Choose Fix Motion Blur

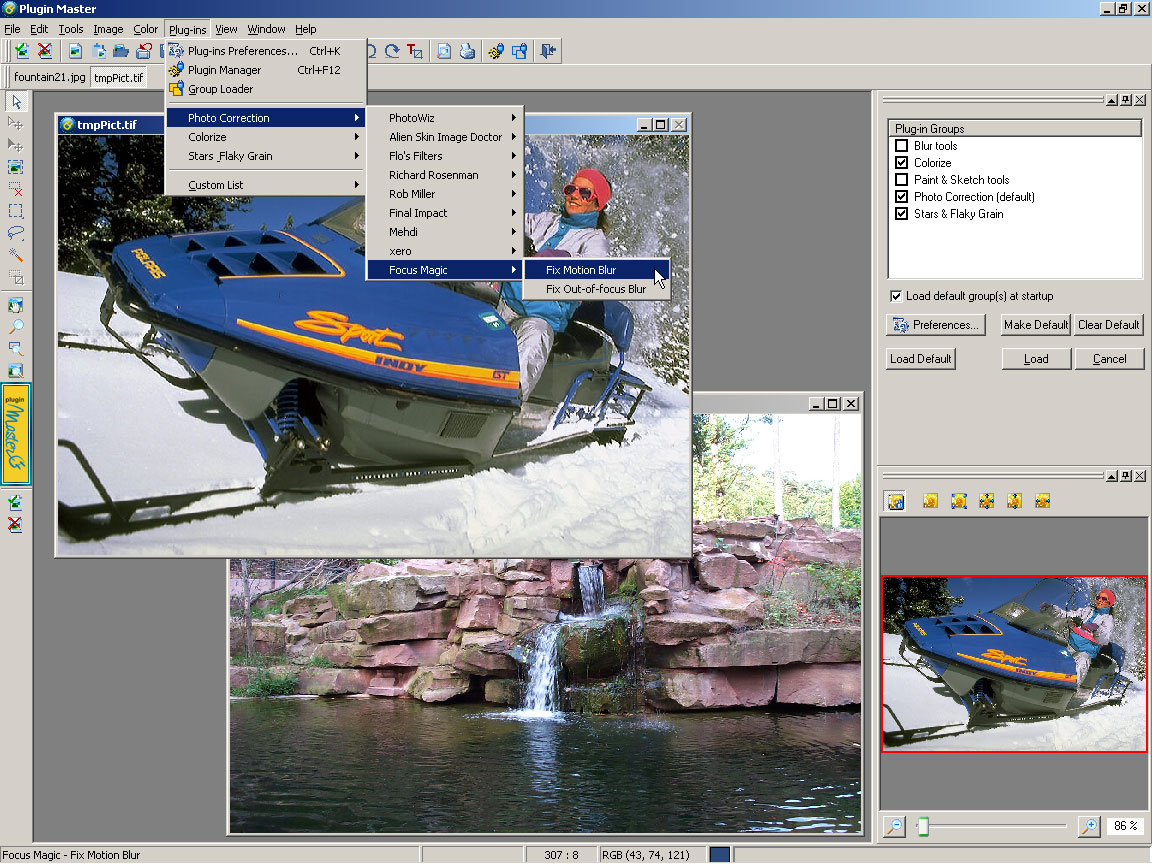tap(597, 270)
